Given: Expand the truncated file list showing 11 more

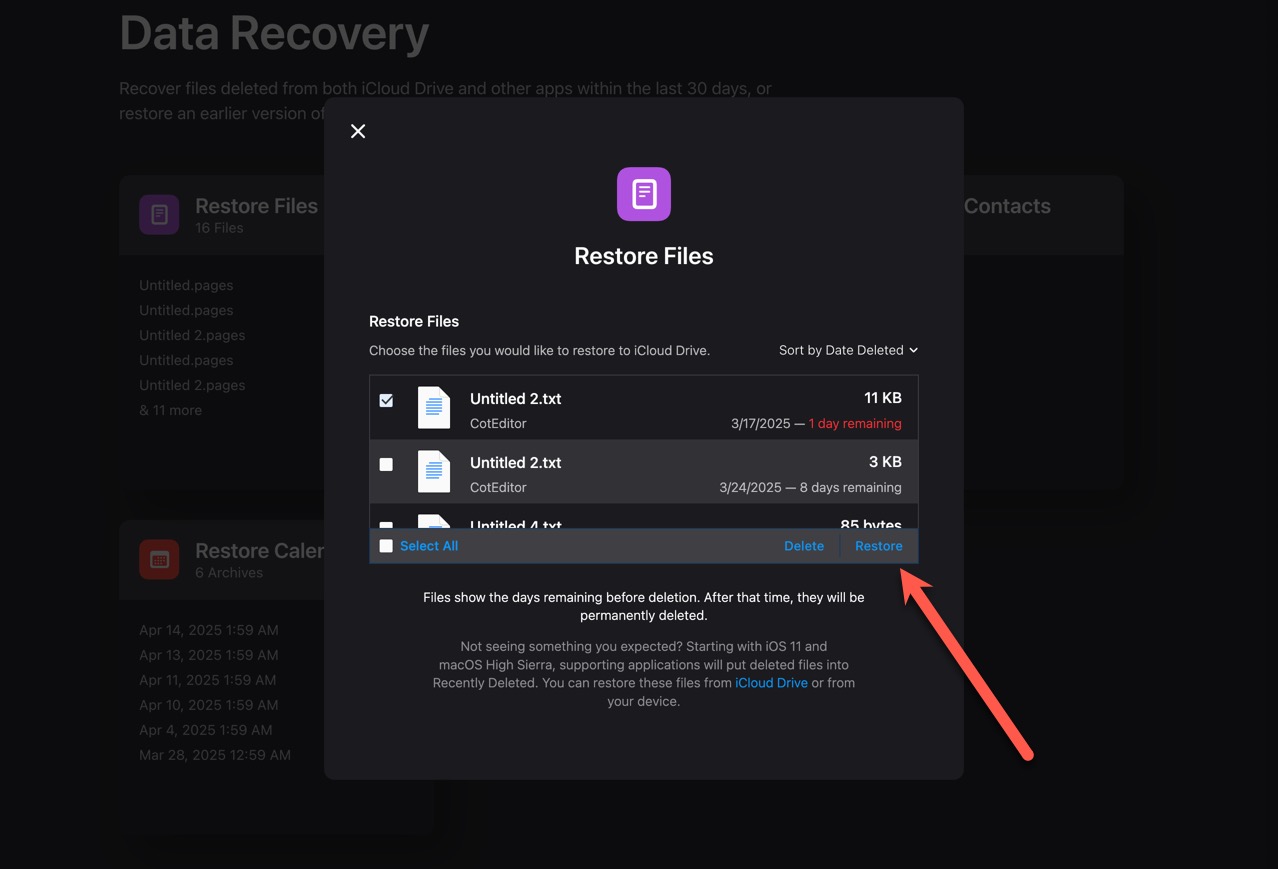Looking at the screenshot, I should 171,410.
